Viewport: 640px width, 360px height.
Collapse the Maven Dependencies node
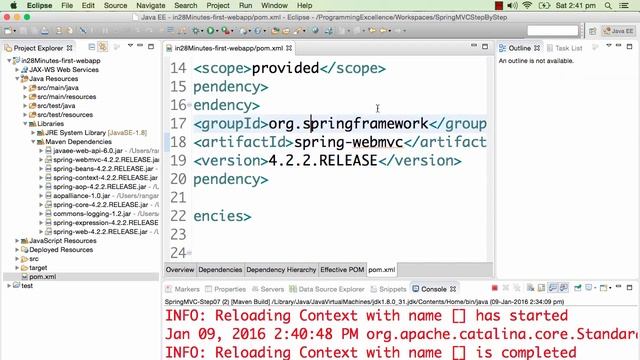33,142
